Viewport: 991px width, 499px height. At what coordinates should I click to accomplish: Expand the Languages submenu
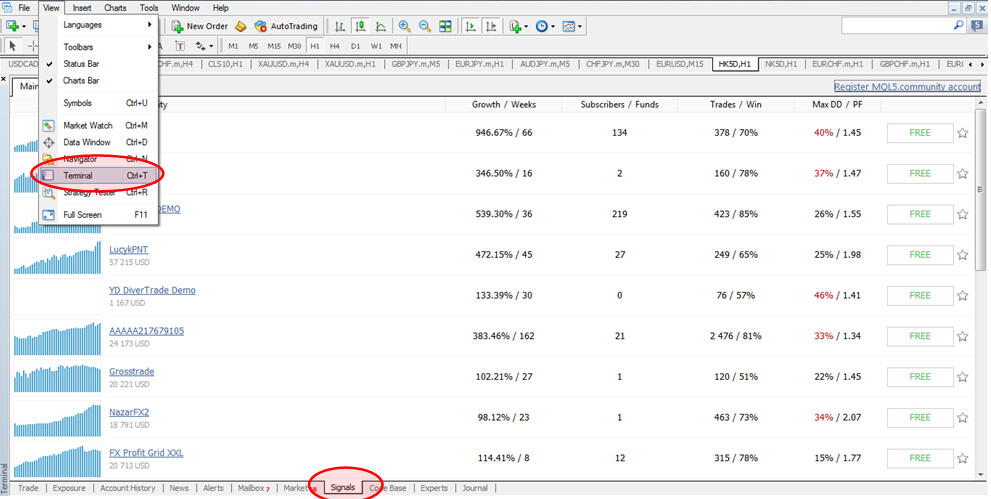(x=99, y=25)
